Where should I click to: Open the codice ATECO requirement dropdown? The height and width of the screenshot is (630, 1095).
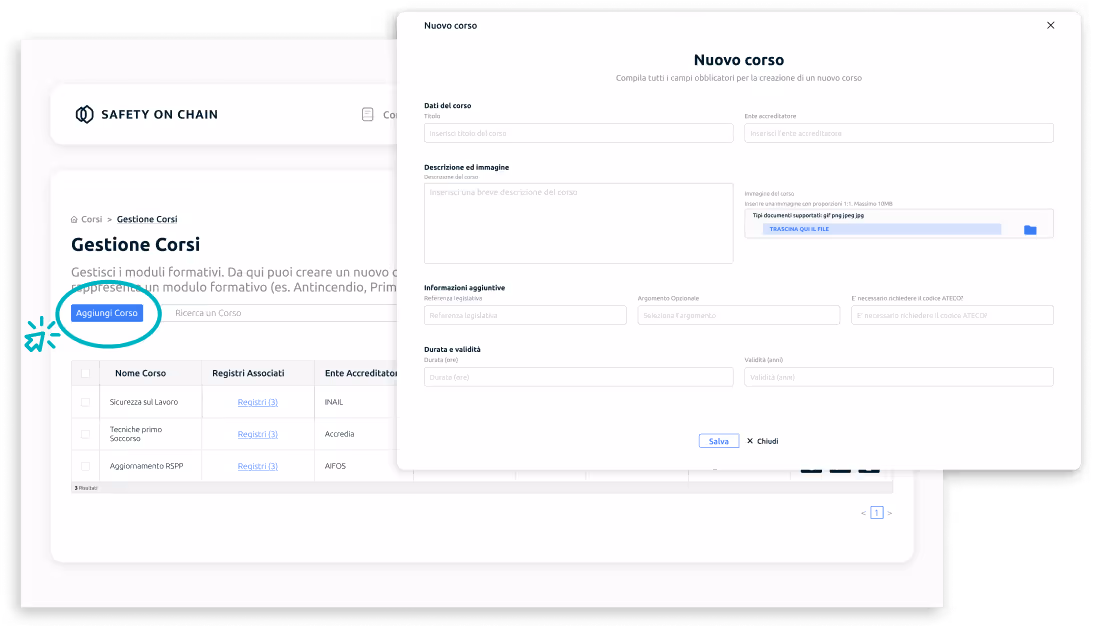point(952,315)
